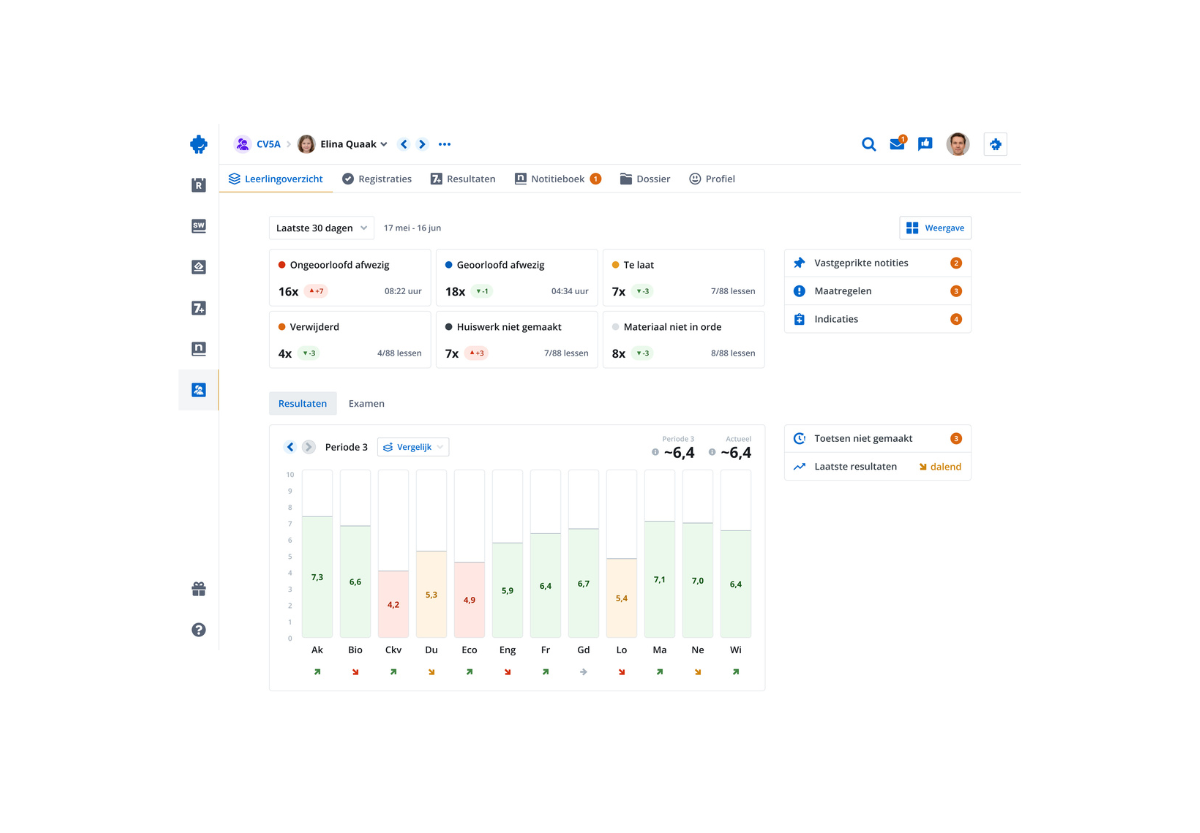
Task: Switch to the Registraties tab
Action: tap(376, 179)
